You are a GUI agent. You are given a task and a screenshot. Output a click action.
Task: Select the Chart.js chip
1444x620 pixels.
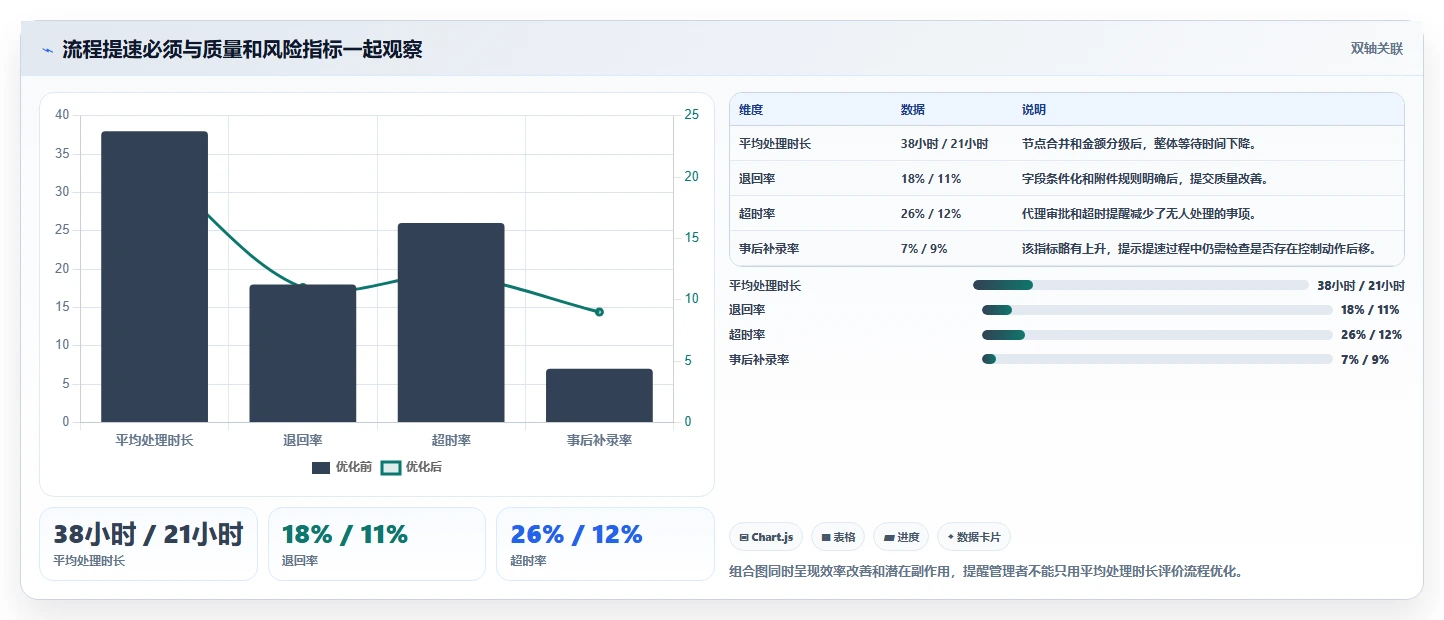click(766, 537)
